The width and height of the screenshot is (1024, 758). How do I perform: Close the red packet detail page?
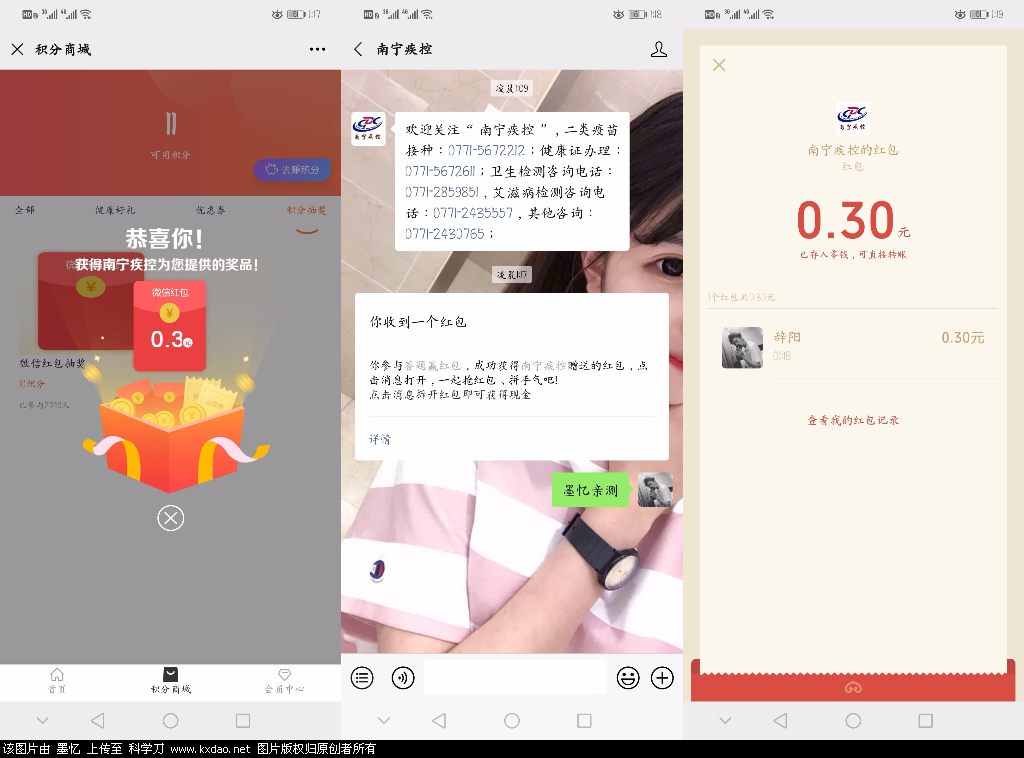click(x=719, y=65)
